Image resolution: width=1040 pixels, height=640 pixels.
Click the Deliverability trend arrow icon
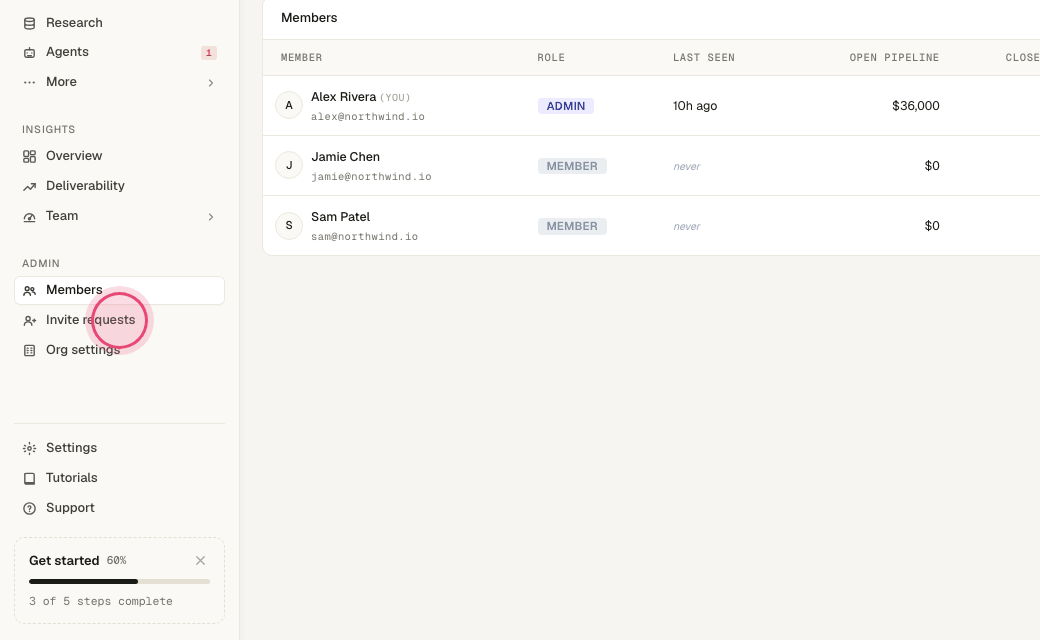(x=29, y=186)
